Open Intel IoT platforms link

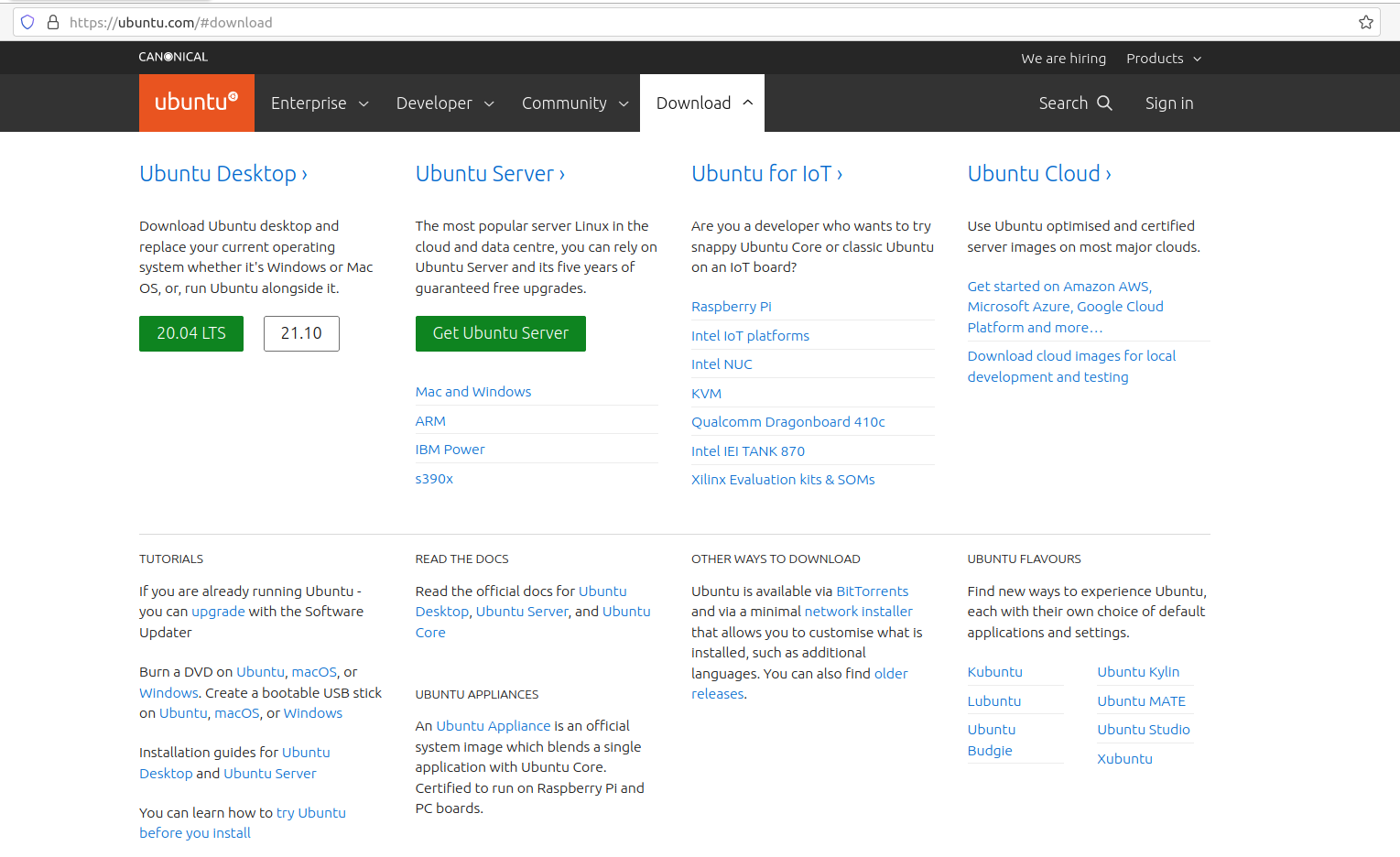tap(750, 336)
